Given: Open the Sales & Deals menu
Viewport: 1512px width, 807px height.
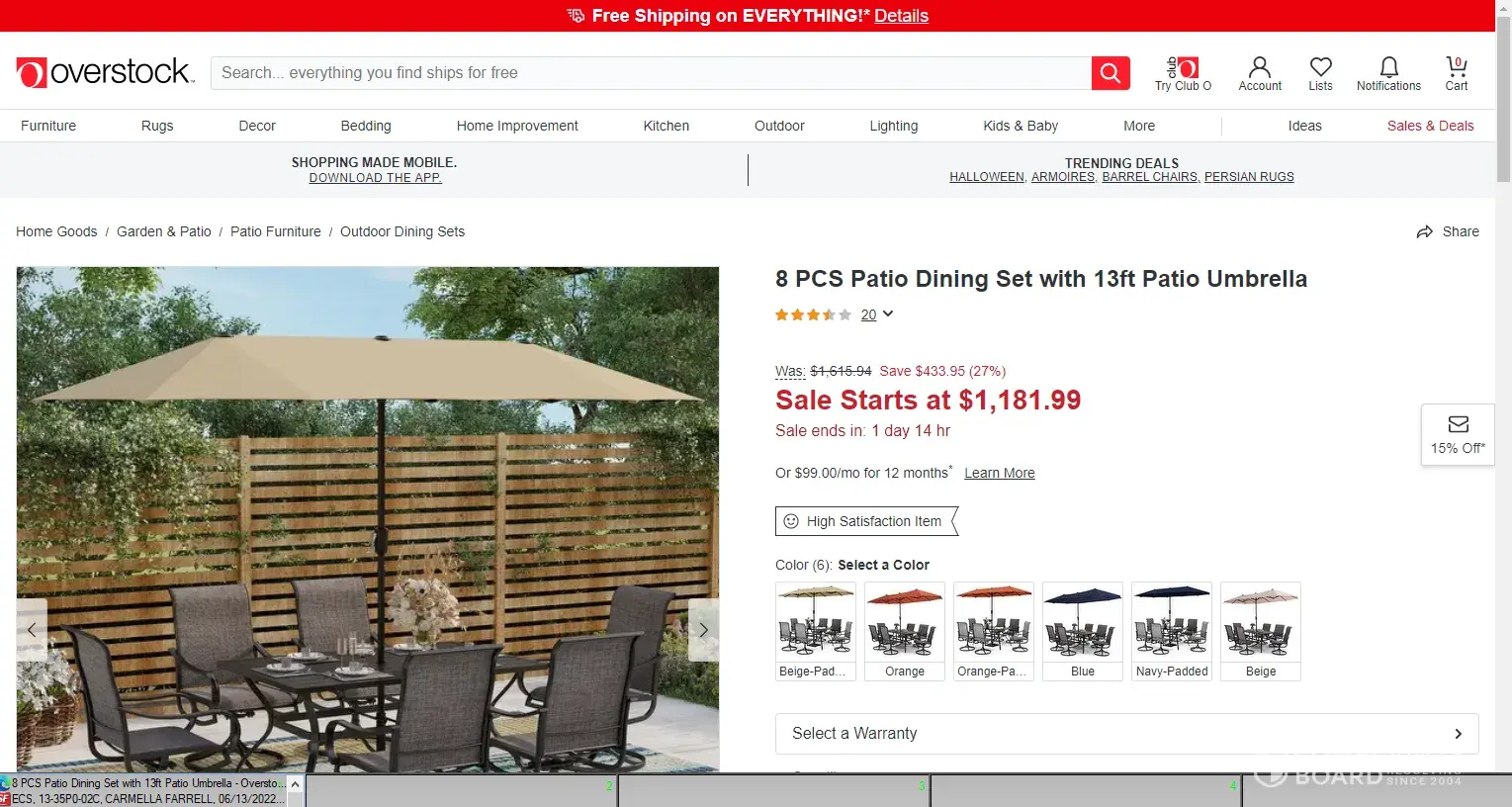Looking at the screenshot, I should coord(1430,126).
